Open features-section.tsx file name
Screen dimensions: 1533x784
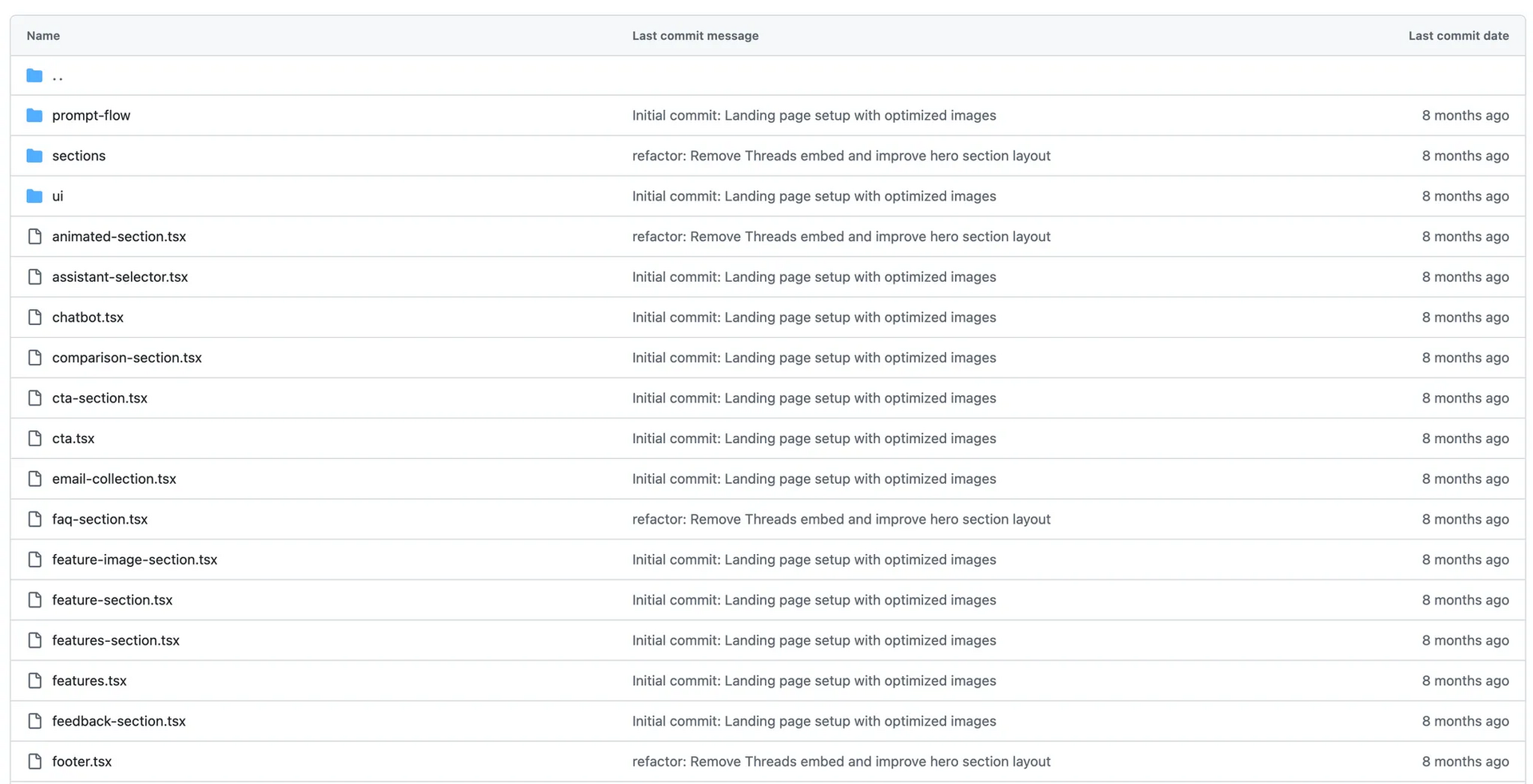point(116,640)
